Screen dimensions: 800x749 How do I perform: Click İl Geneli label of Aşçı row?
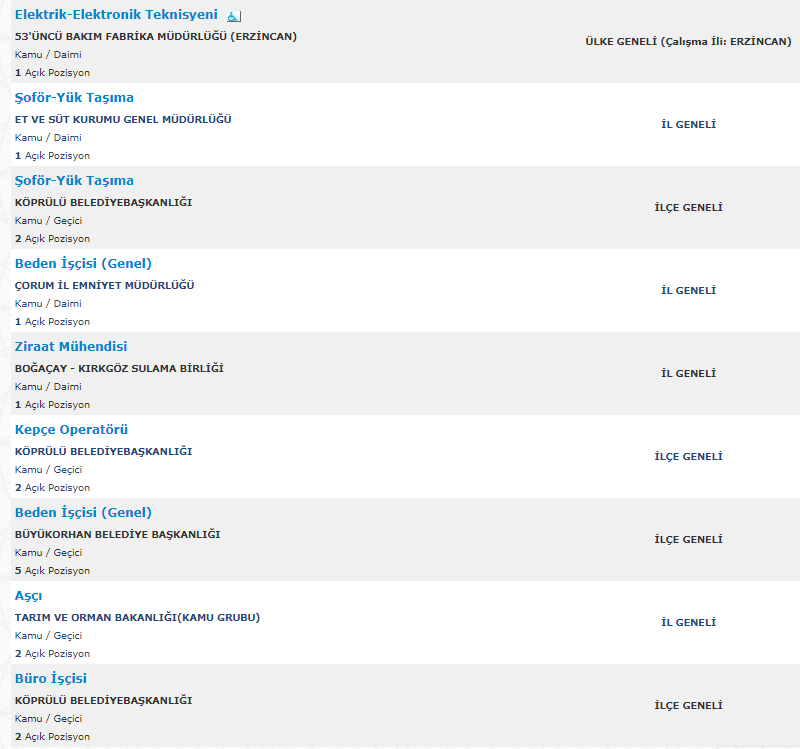tap(688, 622)
